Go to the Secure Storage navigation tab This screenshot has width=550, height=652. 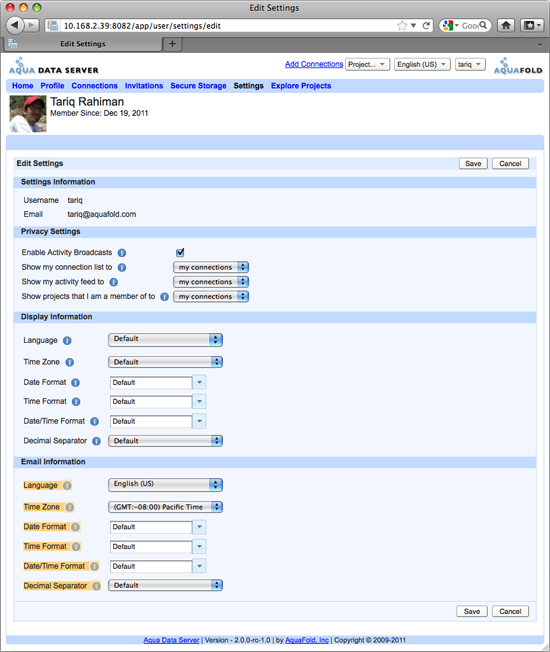[198, 86]
